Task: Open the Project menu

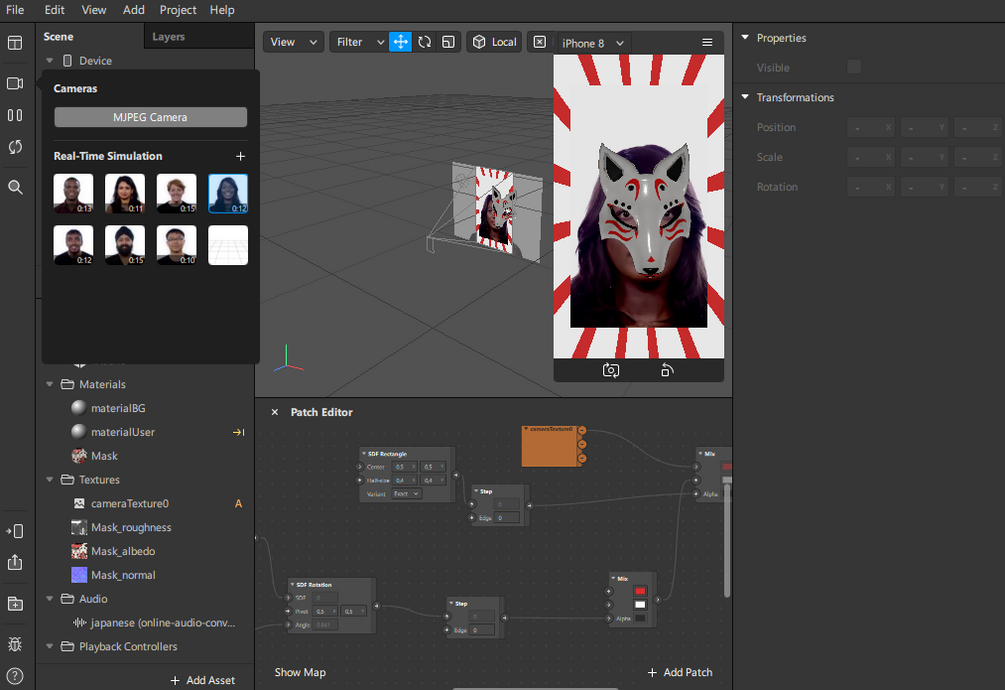Action: pyautogui.click(x=178, y=10)
